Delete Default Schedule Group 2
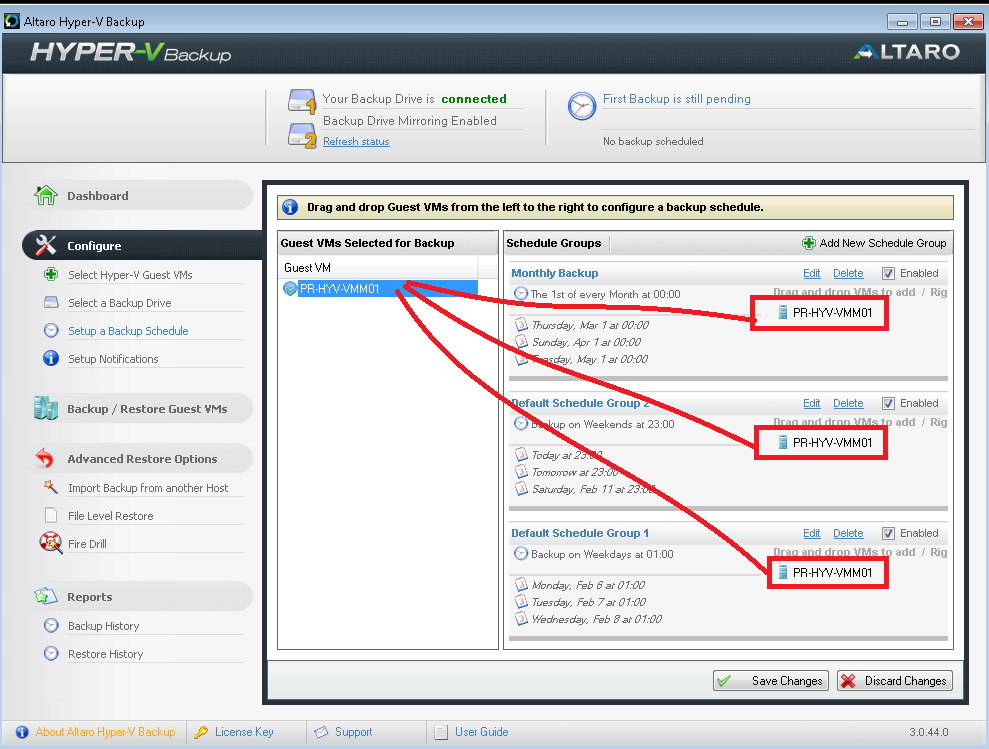 pos(848,403)
